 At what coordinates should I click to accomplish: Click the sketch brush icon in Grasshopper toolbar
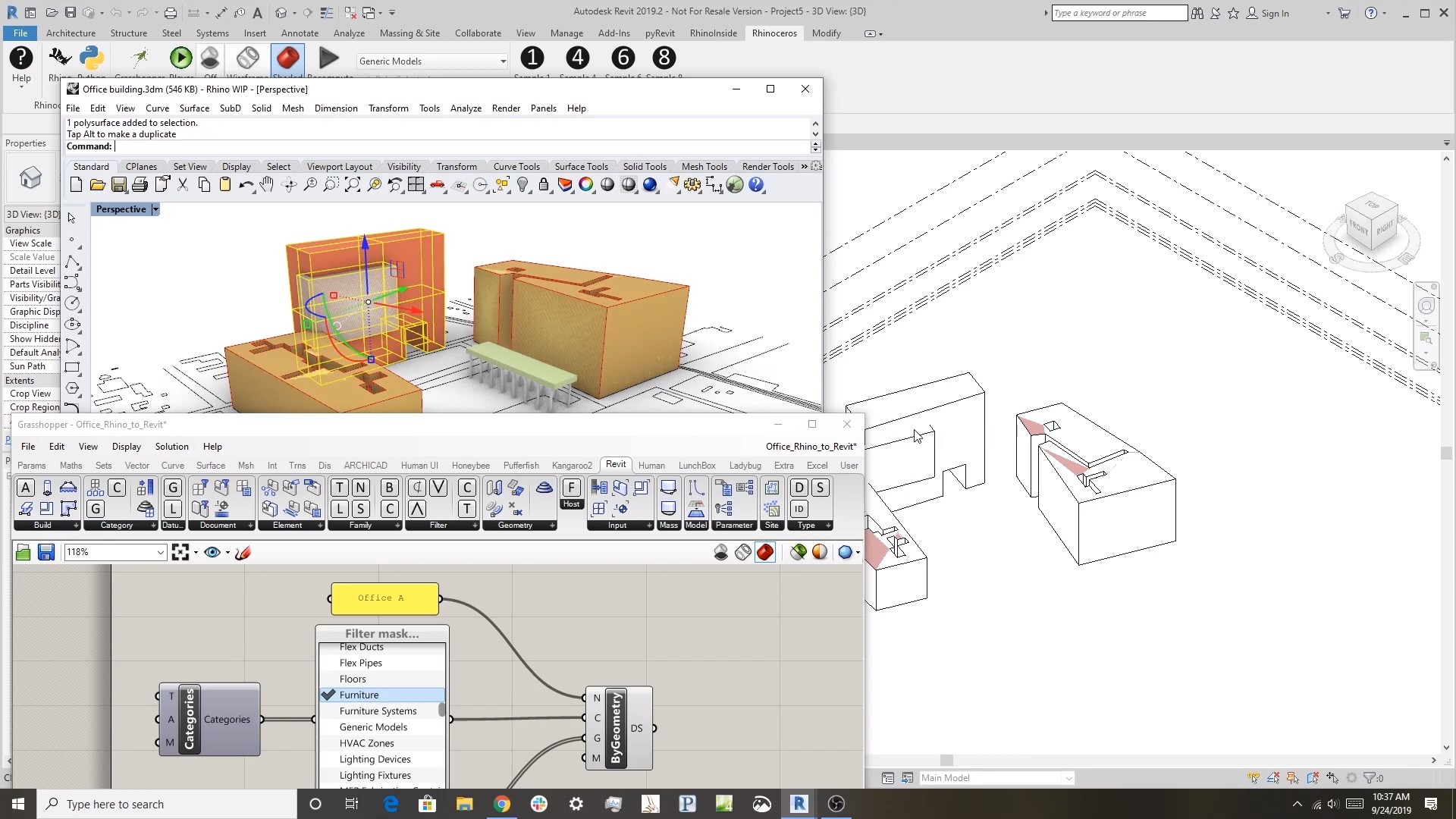(x=243, y=553)
